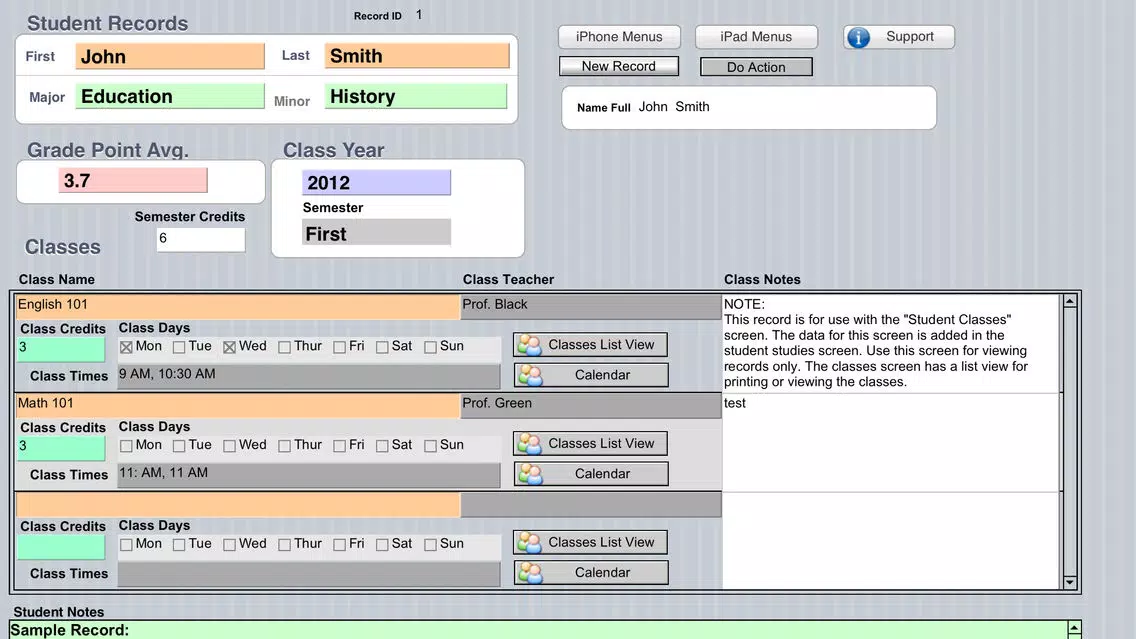Click the Grade Point Avg field 3.7
Viewport: 1136px width, 639px height.
click(133, 180)
